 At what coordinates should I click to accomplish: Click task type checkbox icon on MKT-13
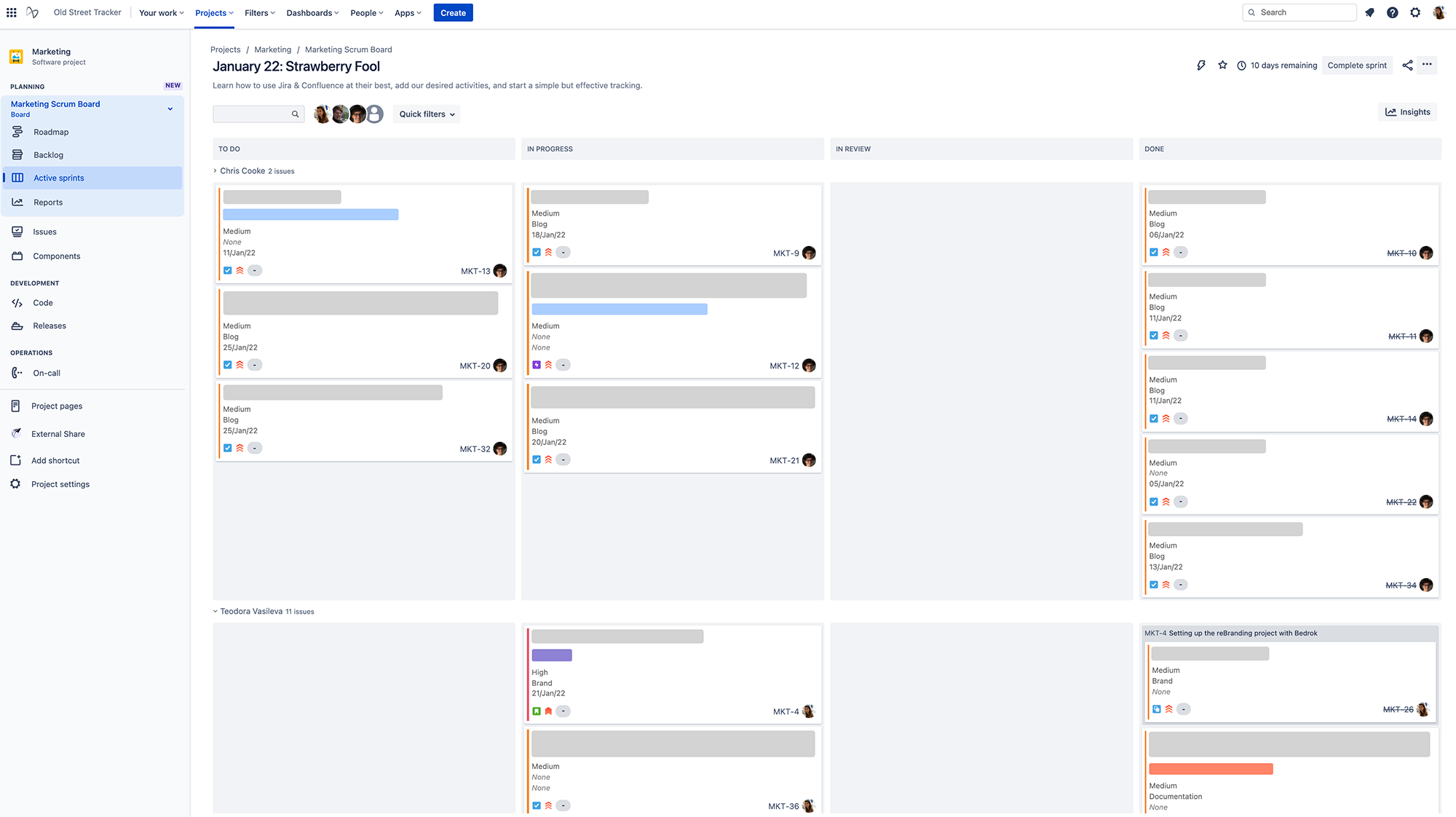click(228, 270)
